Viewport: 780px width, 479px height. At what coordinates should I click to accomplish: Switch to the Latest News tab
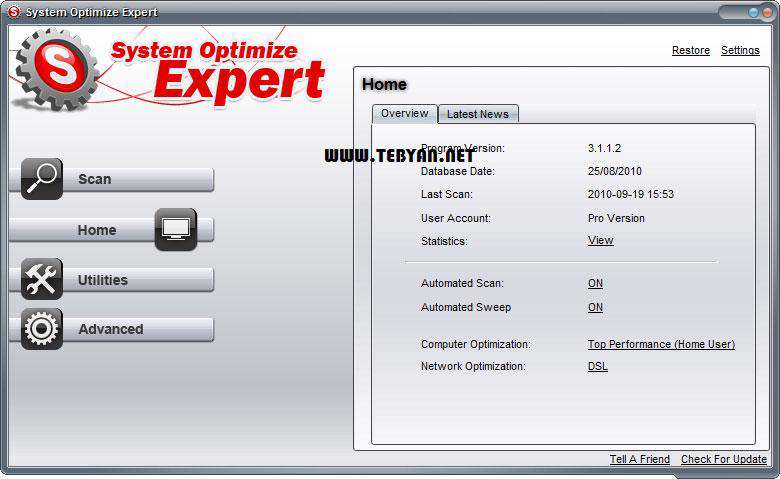pyautogui.click(x=478, y=114)
